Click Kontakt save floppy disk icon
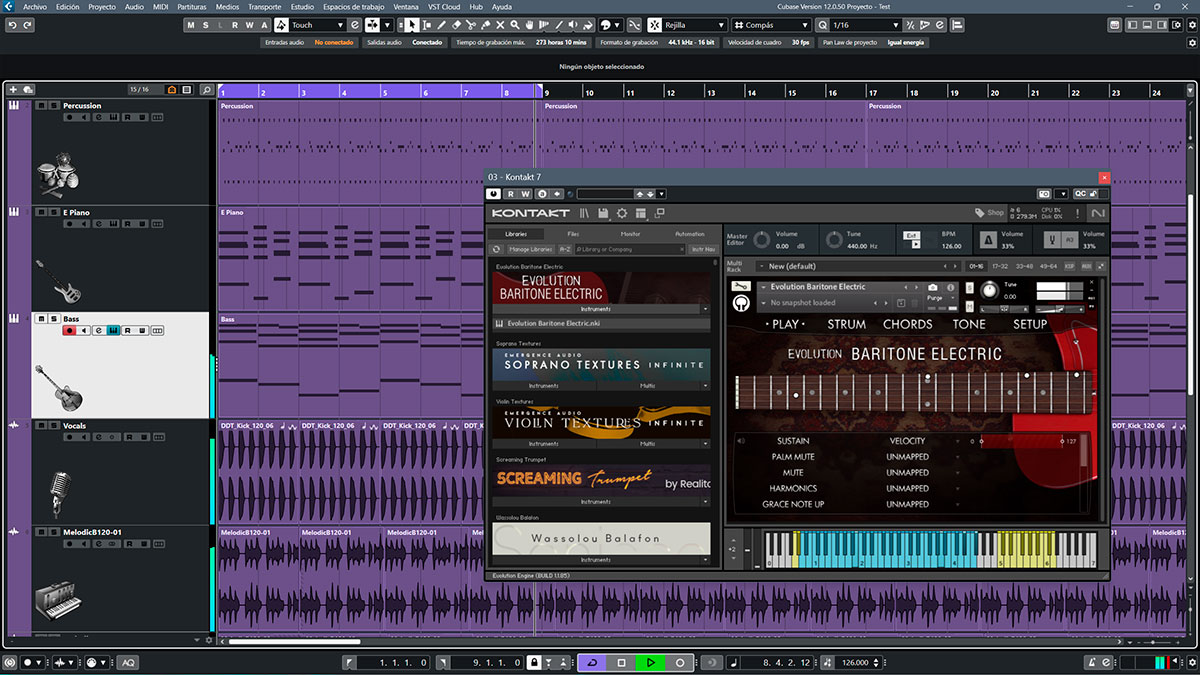This screenshot has width=1200, height=675. [x=603, y=213]
